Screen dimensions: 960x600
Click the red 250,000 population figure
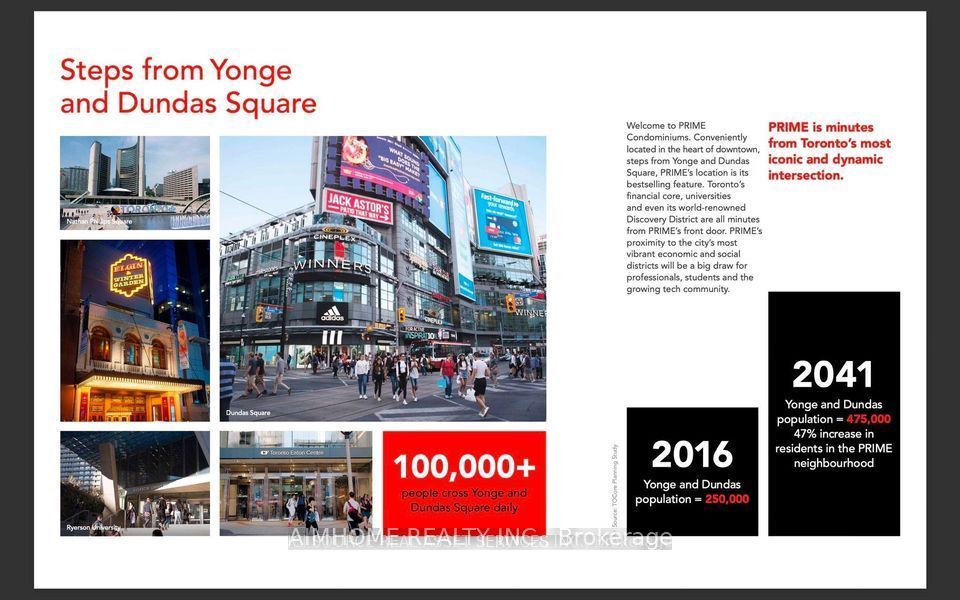[x=727, y=499]
